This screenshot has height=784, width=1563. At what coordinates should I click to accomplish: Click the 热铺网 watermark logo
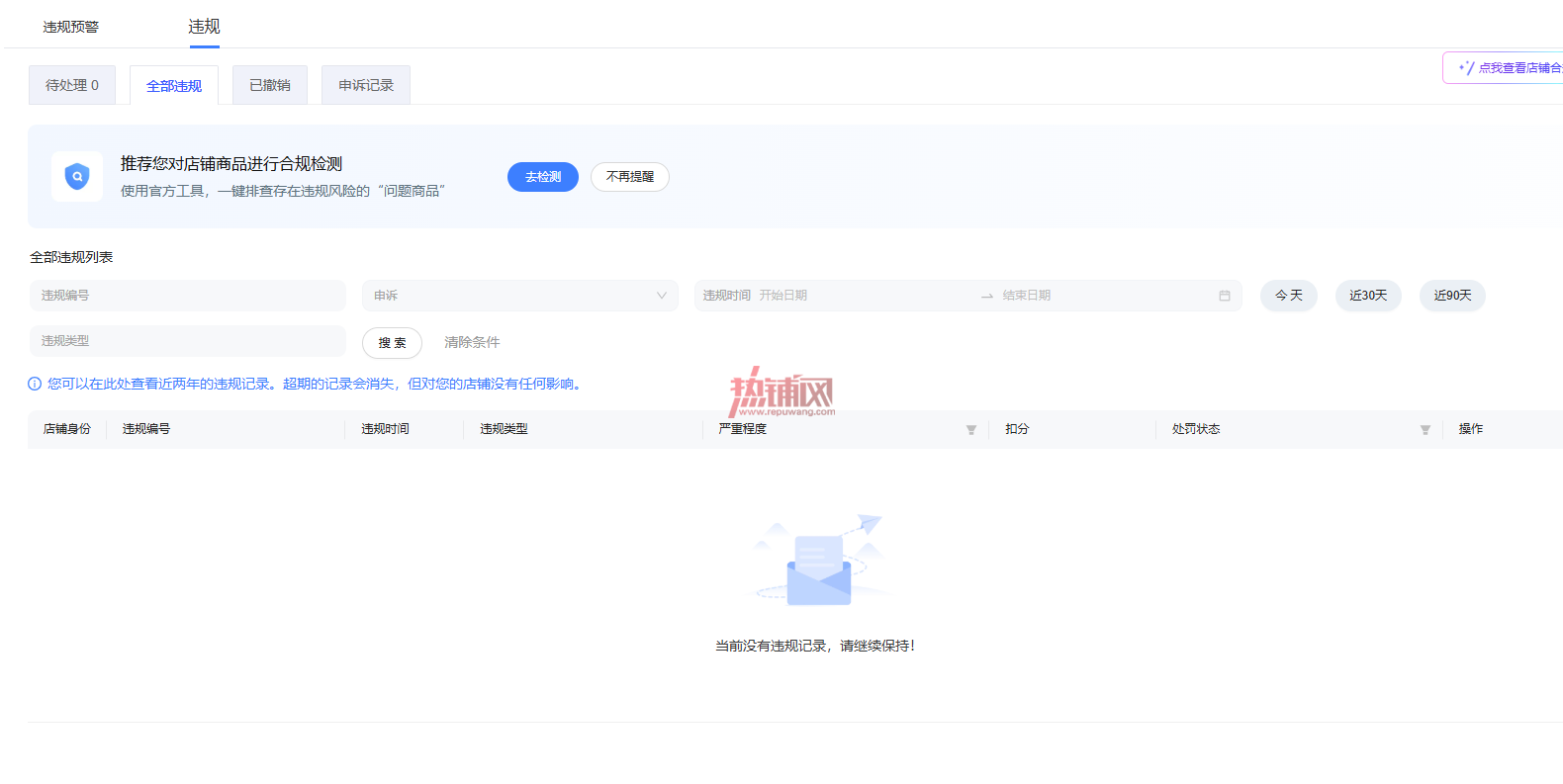click(x=781, y=392)
